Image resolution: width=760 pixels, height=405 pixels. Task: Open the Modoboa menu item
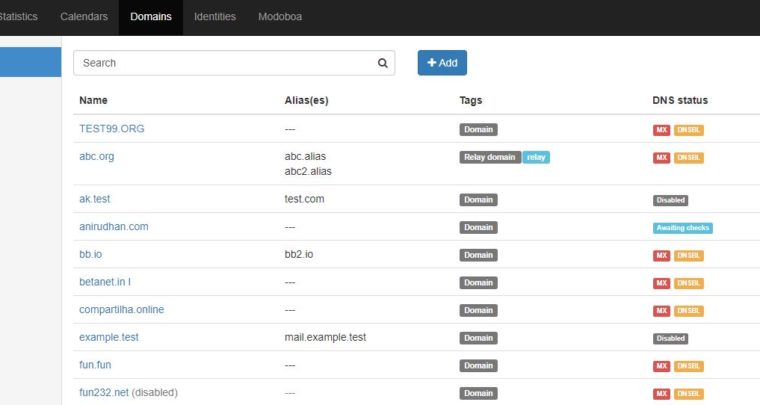click(x=281, y=17)
